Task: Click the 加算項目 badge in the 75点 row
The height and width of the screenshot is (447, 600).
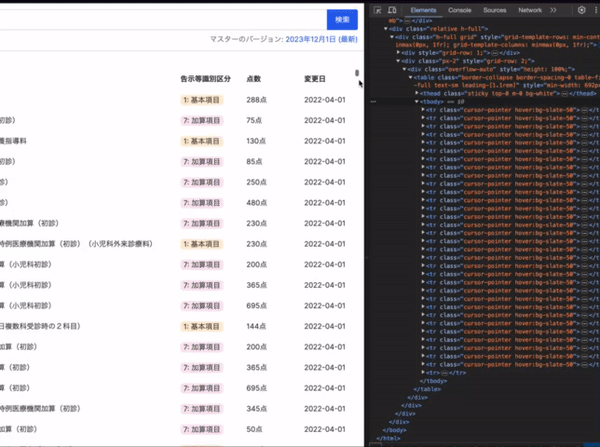Action: [202, 121]
